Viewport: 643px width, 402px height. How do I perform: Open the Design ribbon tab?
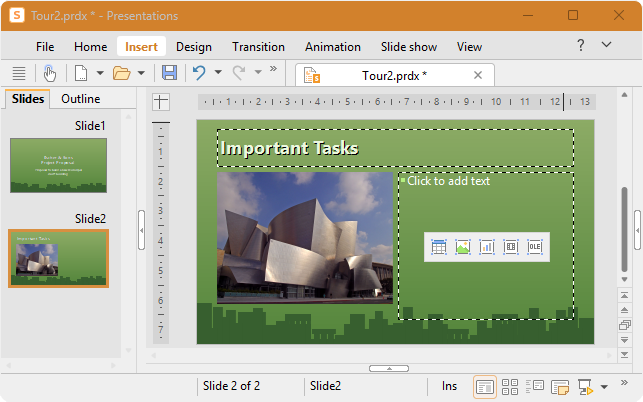[194, 47]
